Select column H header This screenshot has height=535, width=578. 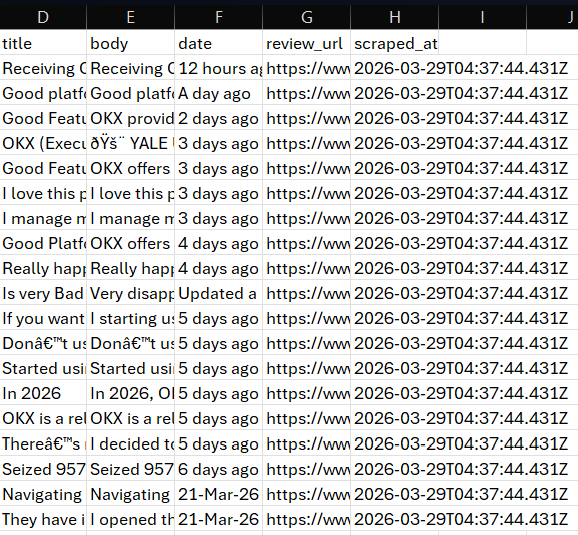point(394,17)
